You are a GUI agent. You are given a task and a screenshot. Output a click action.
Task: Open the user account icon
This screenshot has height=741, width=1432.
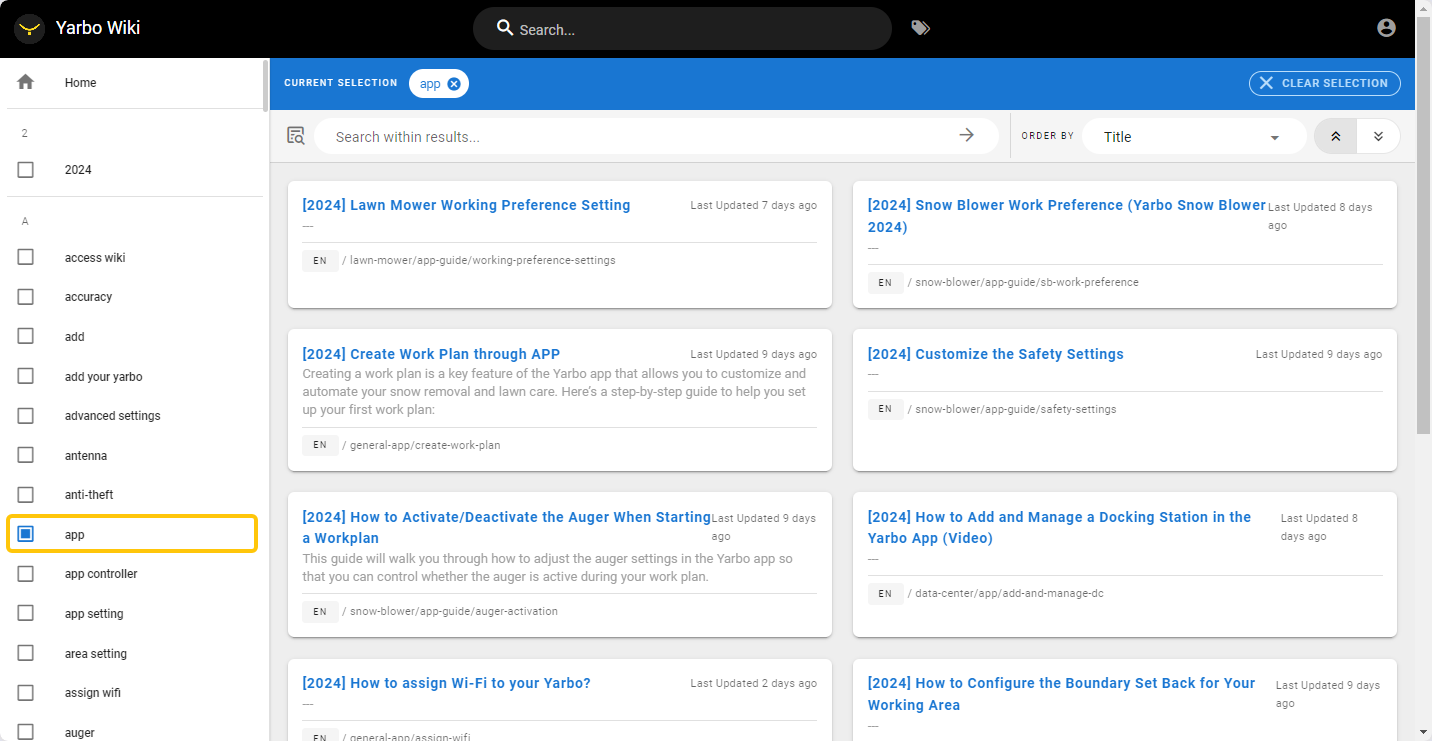1386,28
